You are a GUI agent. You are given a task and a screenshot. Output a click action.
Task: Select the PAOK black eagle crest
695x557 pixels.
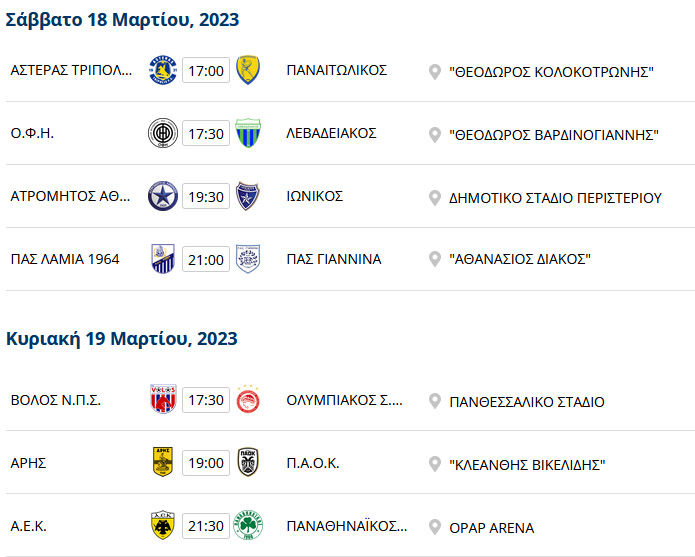(248, 462)
